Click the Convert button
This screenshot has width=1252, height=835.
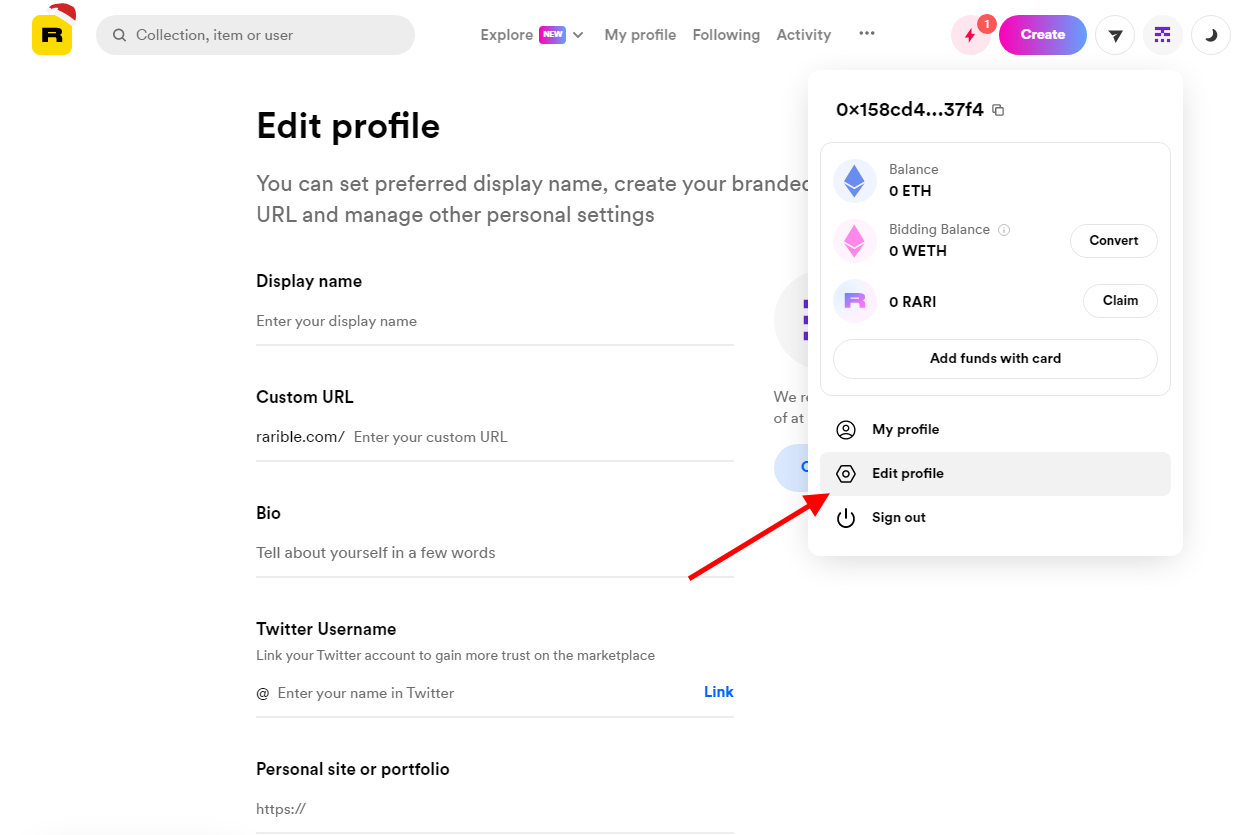pos(1114,241)
